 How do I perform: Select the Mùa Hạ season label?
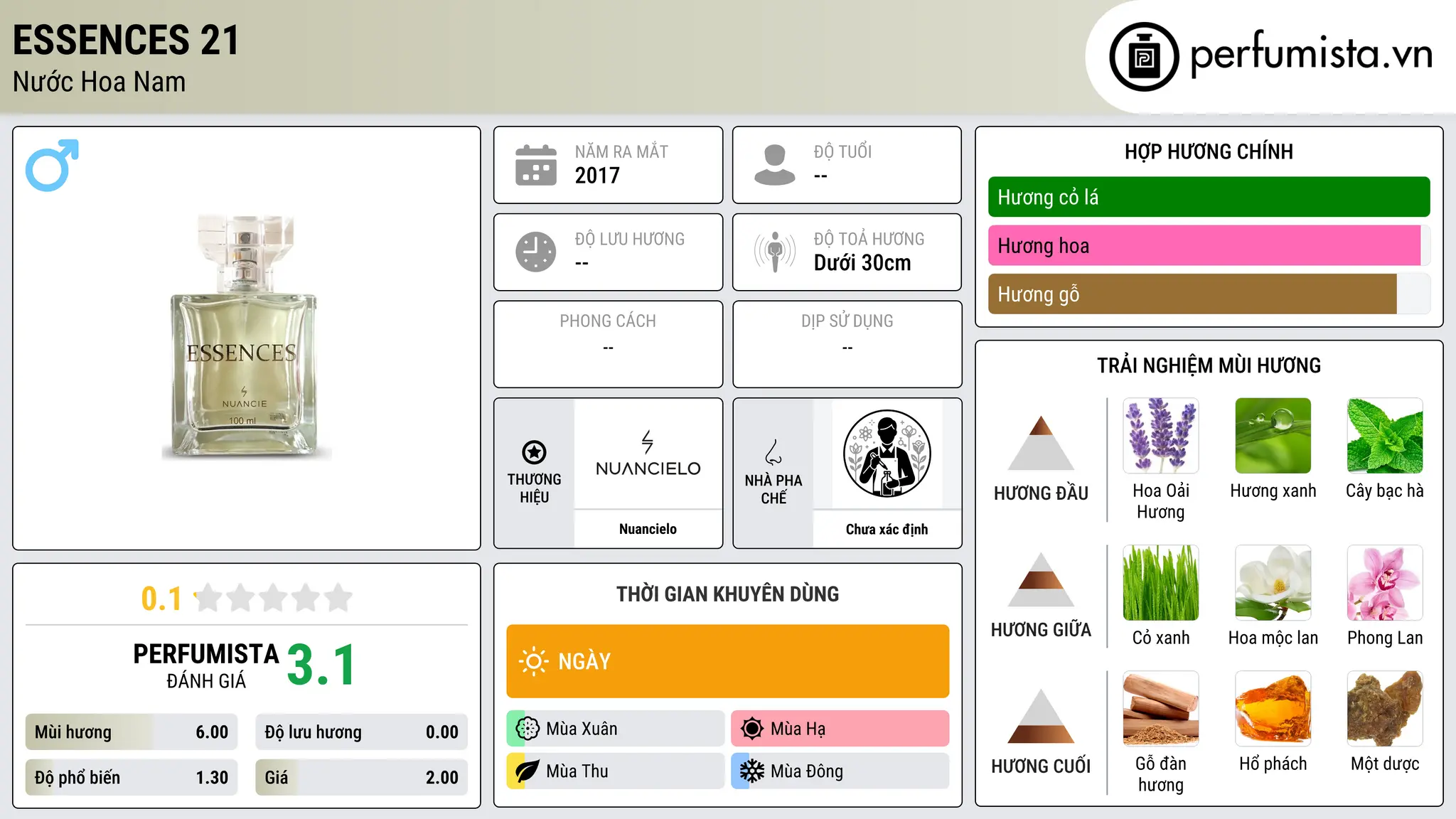[798, 729]
